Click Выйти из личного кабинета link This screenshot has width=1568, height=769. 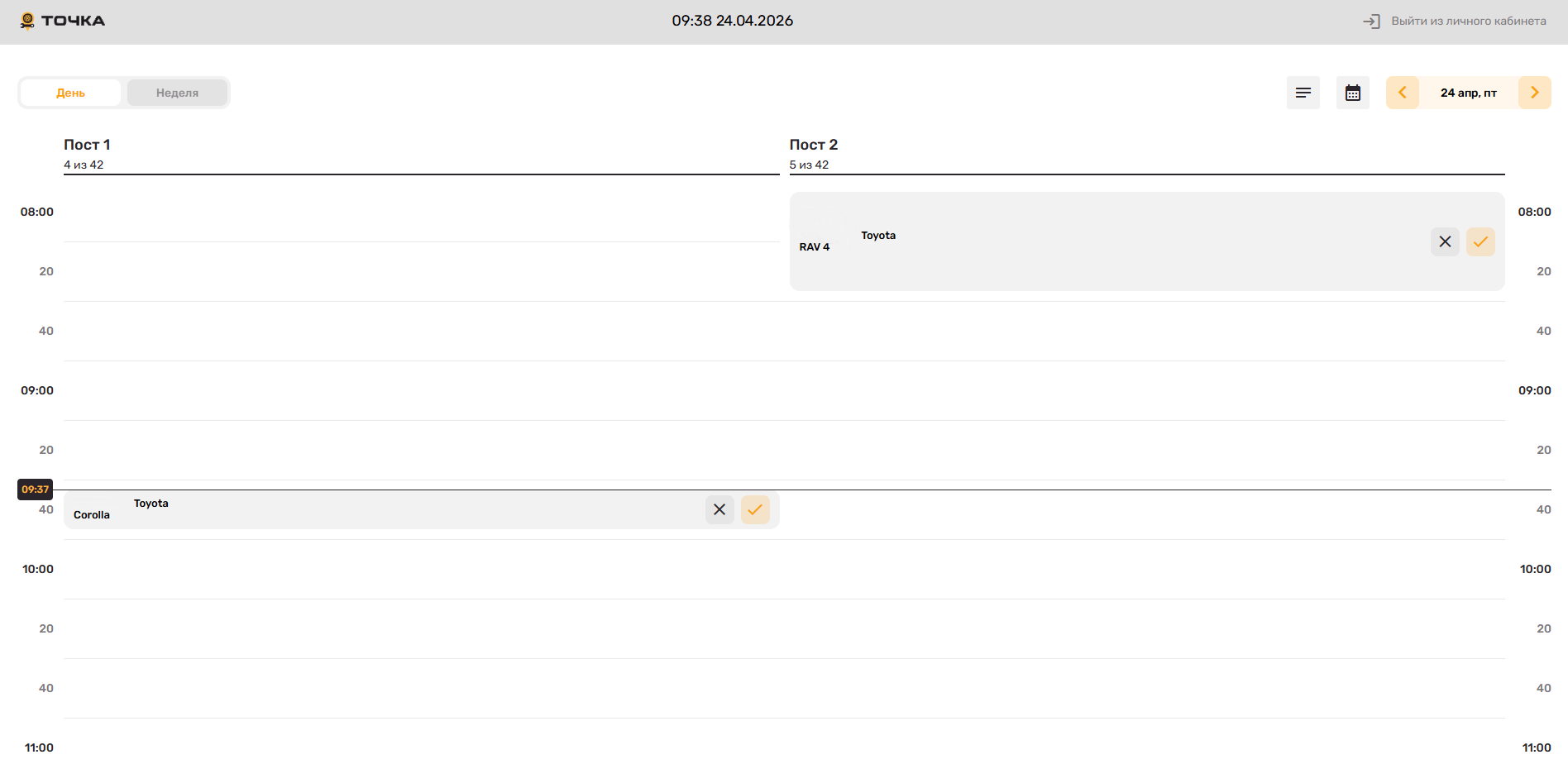point(1468,21)
